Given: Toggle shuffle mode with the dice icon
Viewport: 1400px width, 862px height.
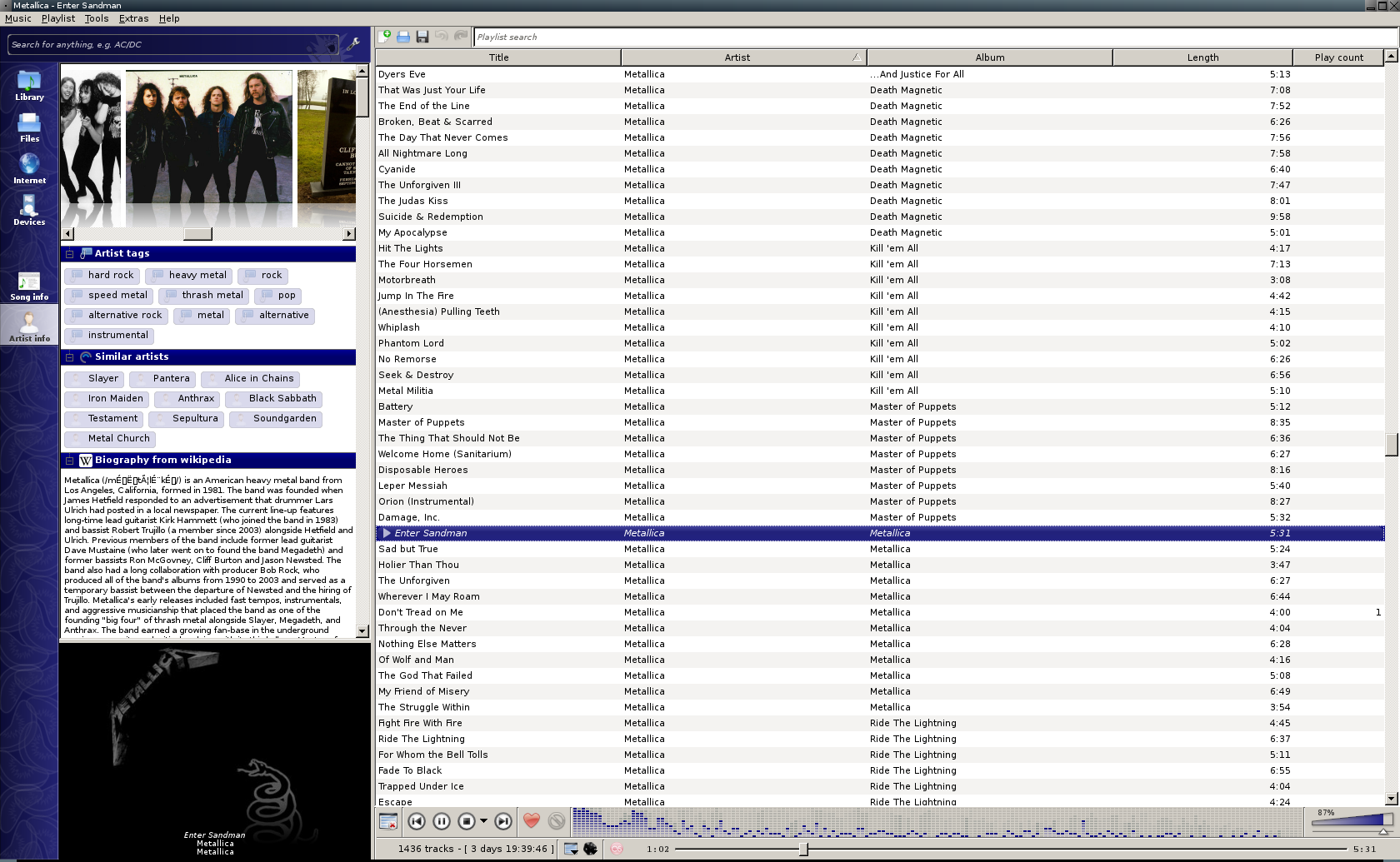Looking at the screenshot, I should (x=590, y=849).
